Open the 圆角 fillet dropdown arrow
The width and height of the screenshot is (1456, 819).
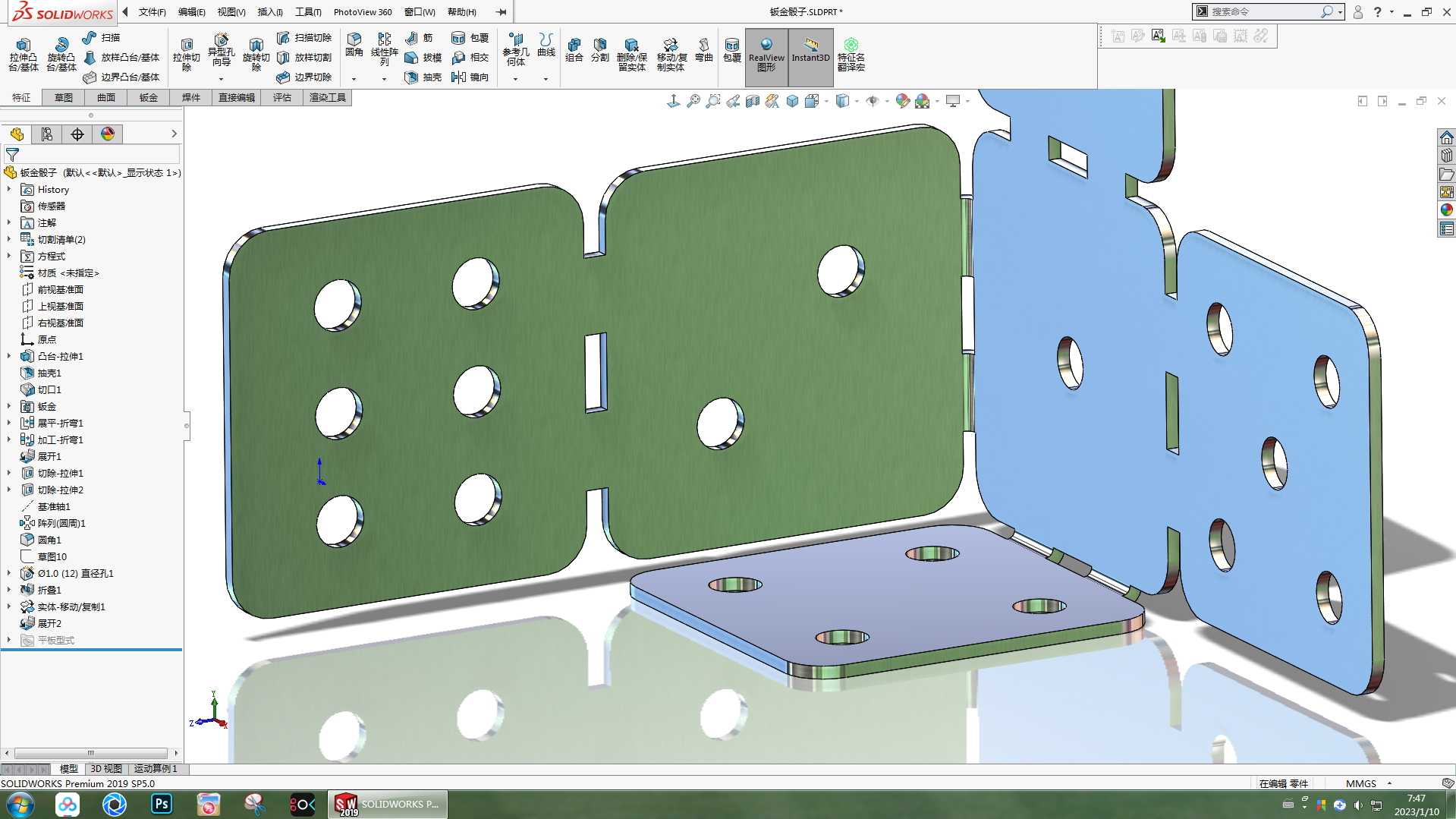(x=354, y=79)
